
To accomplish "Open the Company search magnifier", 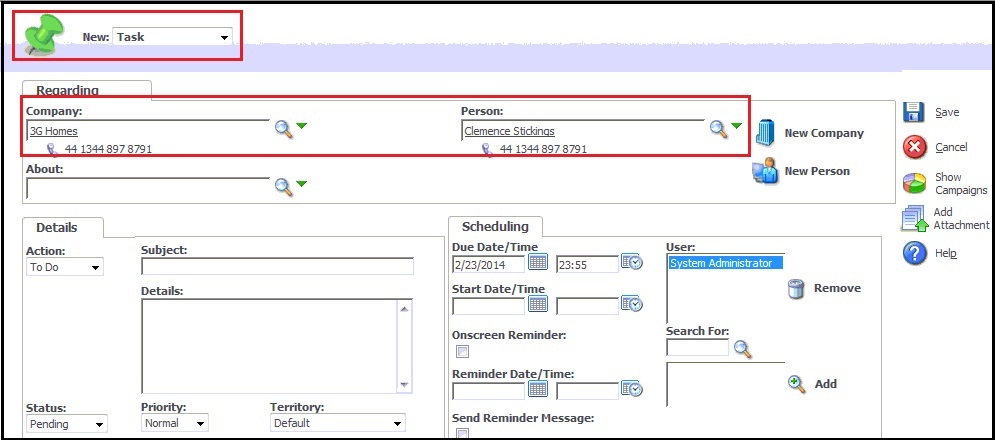I will coord(284,129).
